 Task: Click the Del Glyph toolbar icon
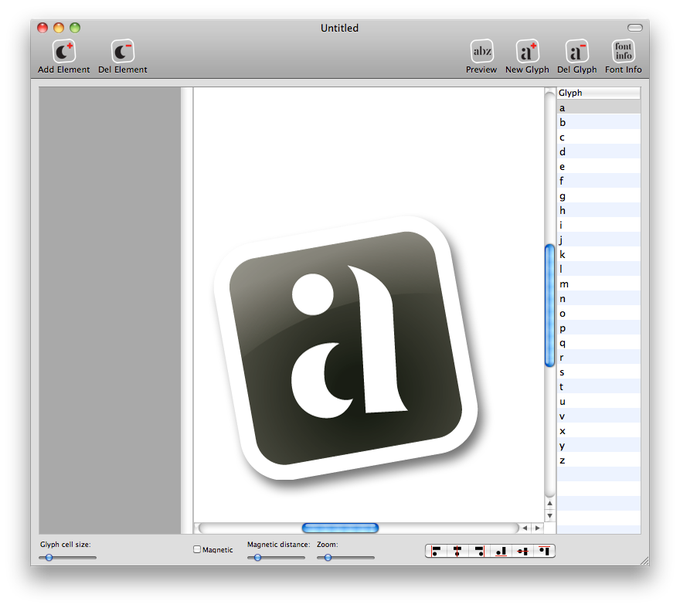pos(577,52)
